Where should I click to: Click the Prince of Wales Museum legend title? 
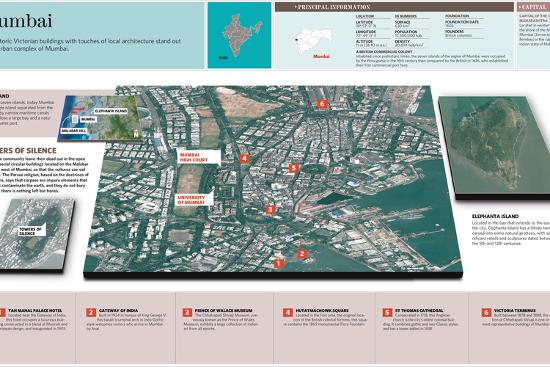pos(223,311)
